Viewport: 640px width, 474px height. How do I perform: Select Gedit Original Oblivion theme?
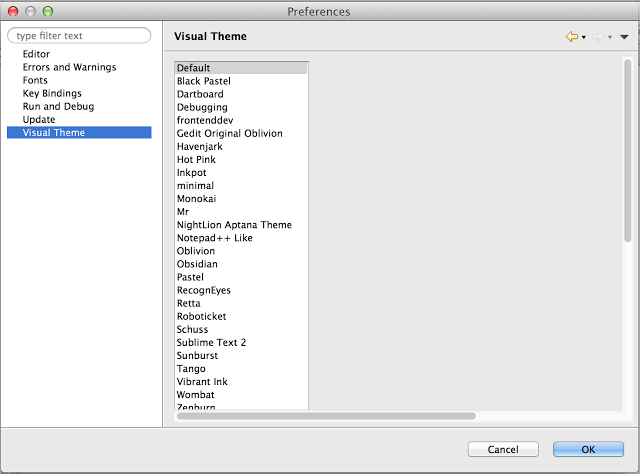pyautogui.click(x=229, y=134)
